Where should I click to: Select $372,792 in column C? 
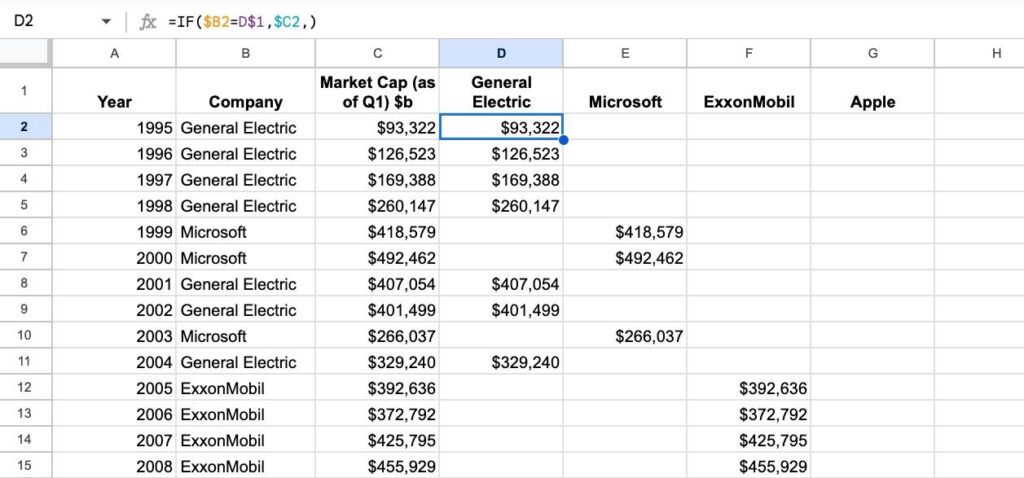(377, 415)
